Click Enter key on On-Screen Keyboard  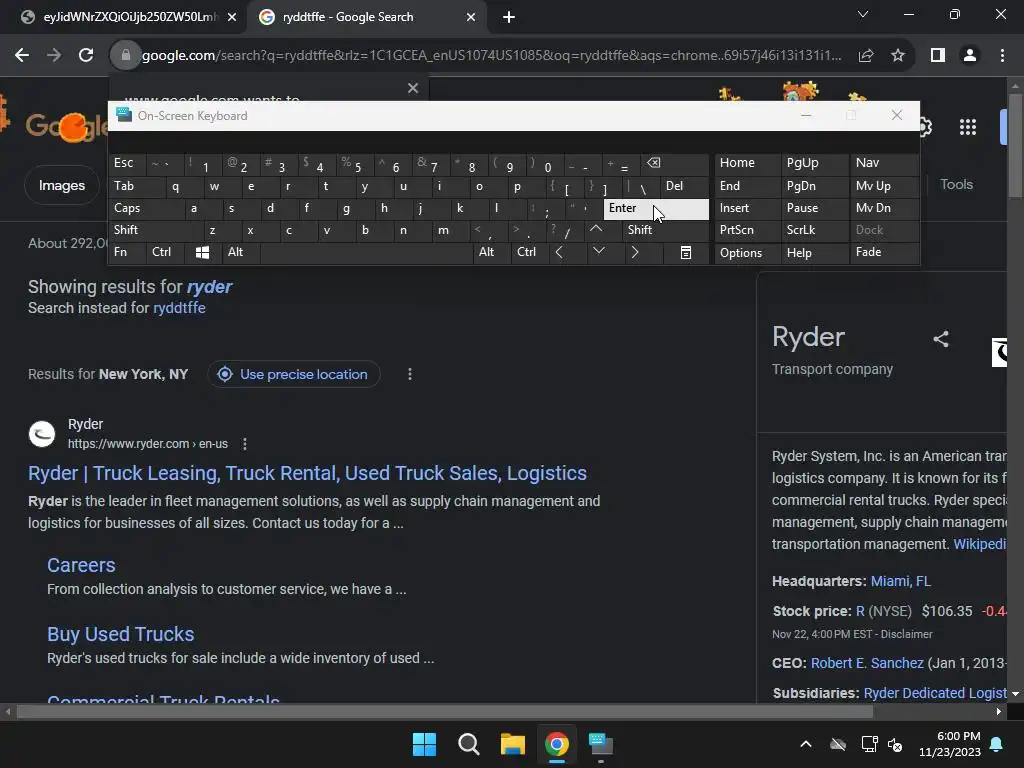pyautogui.click(x=656, y=208)
